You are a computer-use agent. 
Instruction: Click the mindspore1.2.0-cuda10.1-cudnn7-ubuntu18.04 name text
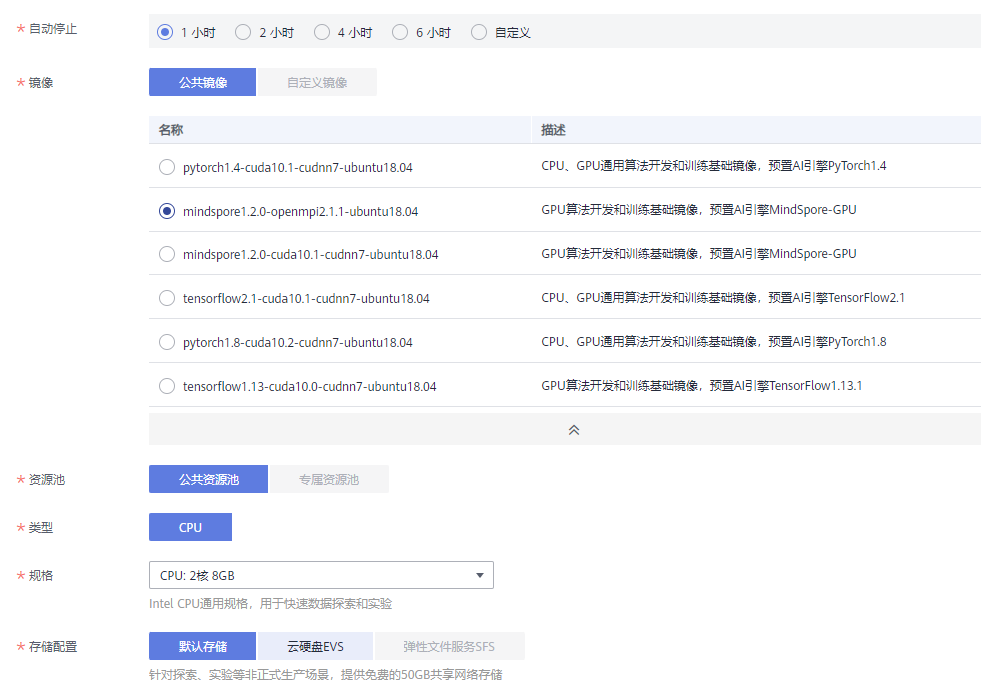pos(310,255)
